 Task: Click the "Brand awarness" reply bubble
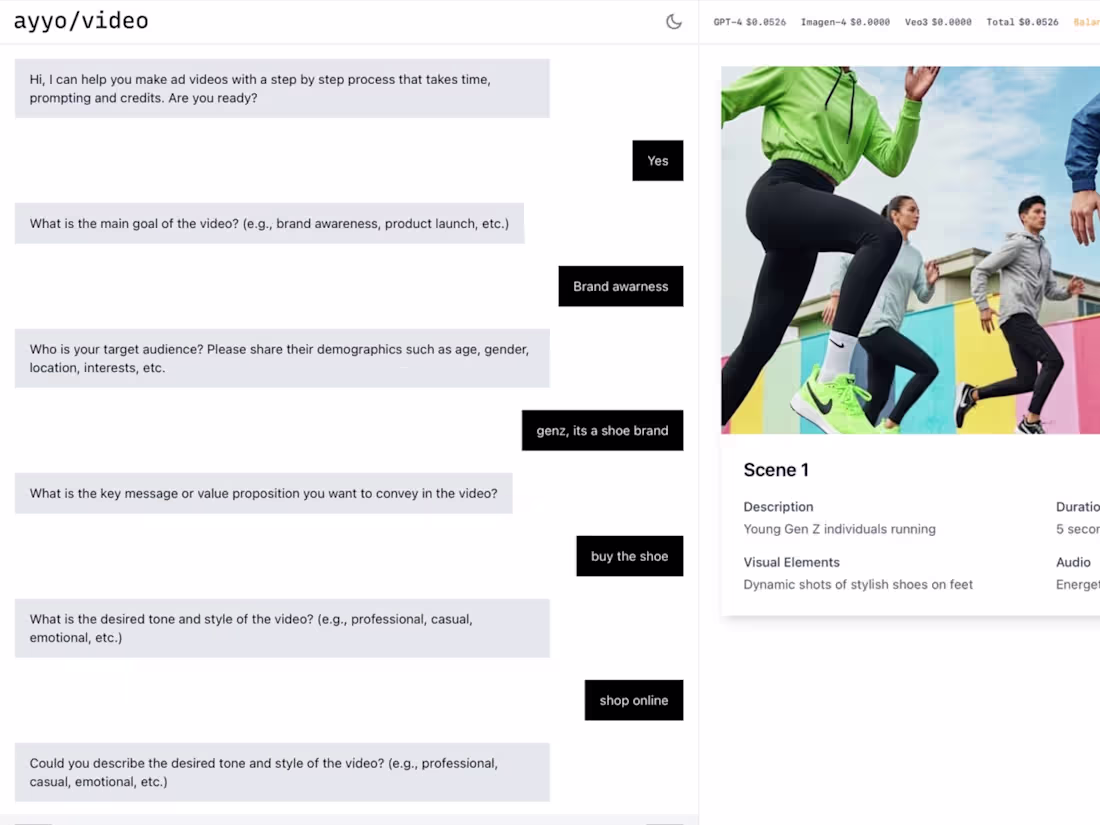point(620,287)
